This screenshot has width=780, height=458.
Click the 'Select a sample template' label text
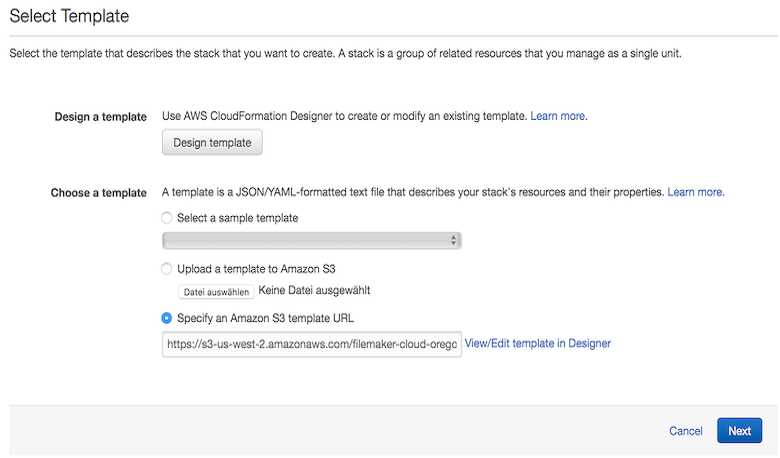click(x=237, y=217)
